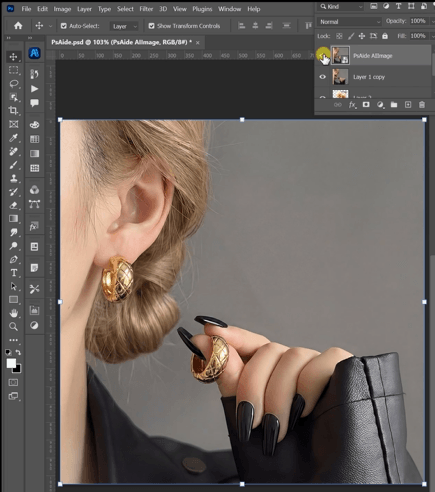Expand the Opacity slider arrow

(433, 21)
